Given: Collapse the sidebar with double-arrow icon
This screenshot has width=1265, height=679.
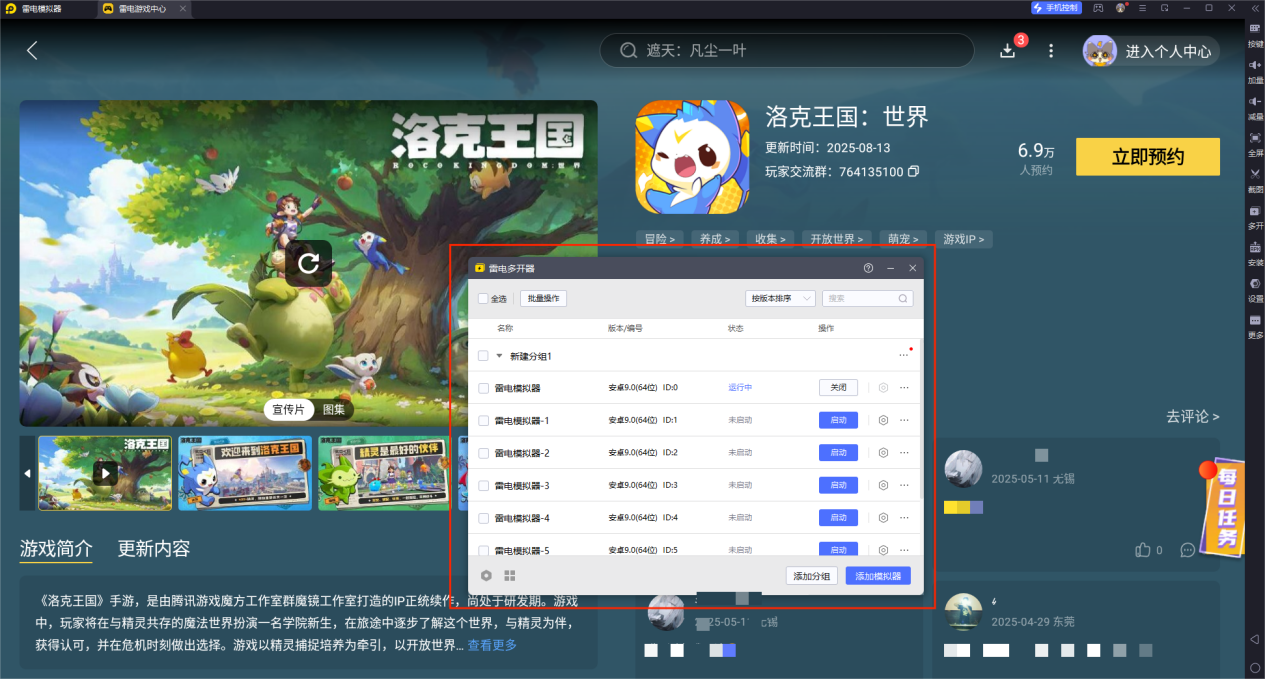Looking at the screenshot, I should (1255, 8).
